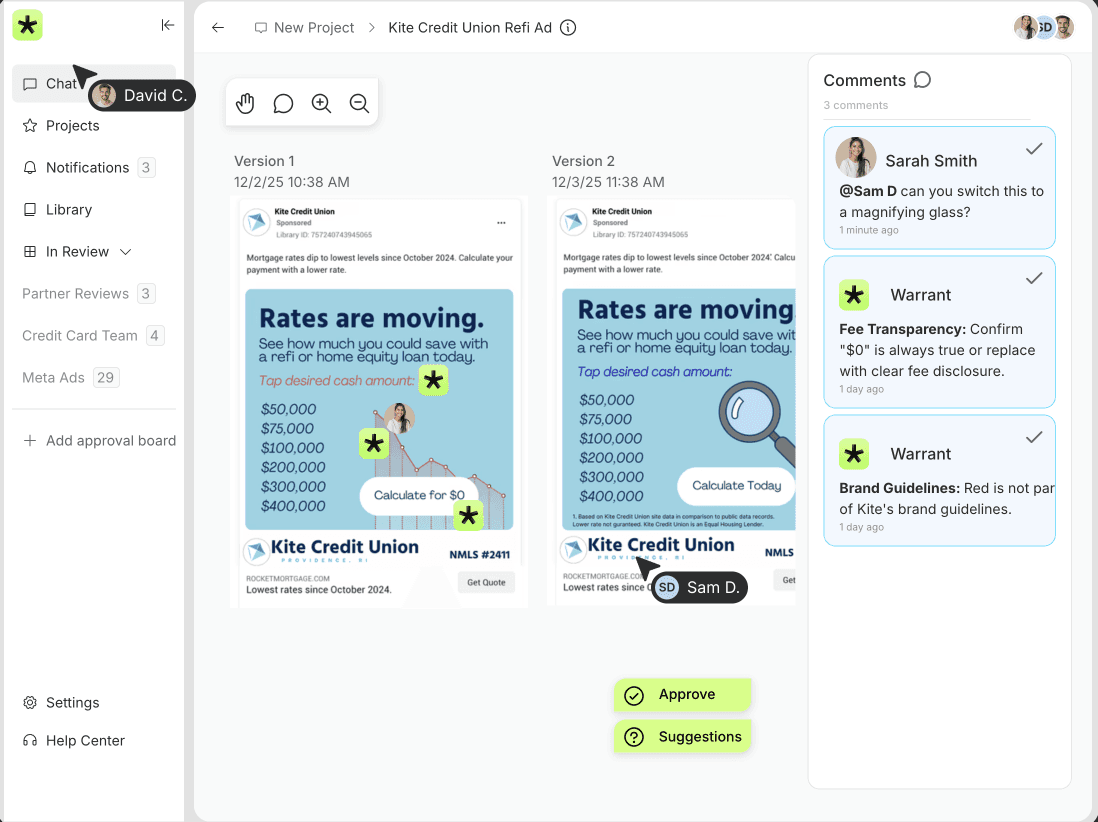The width and height of the screenshot is (1098, 822).
Task: Click the 3 comments count text
Action: click(855, 105)
